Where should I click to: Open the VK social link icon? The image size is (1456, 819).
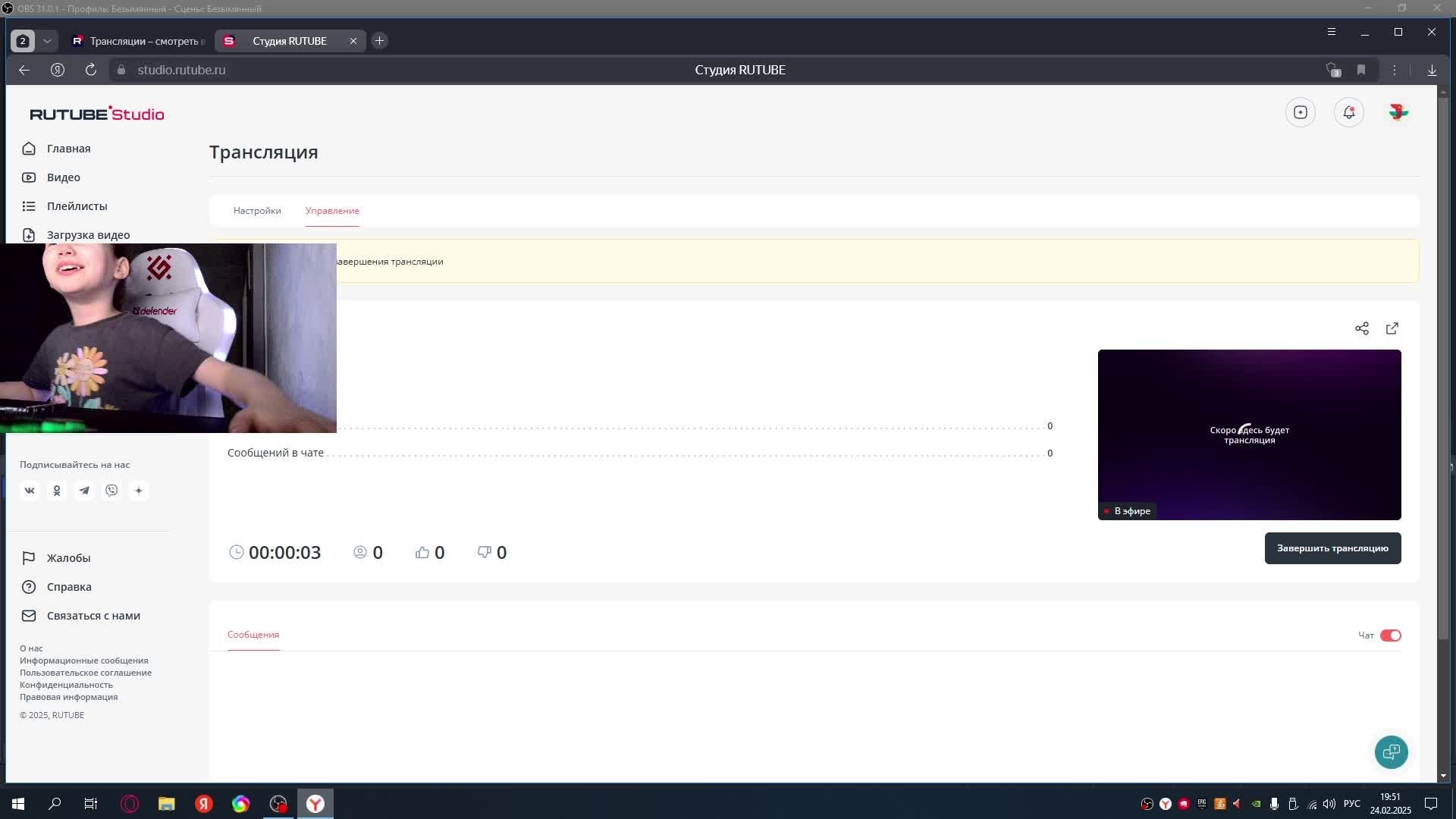[x=30, y=491]
